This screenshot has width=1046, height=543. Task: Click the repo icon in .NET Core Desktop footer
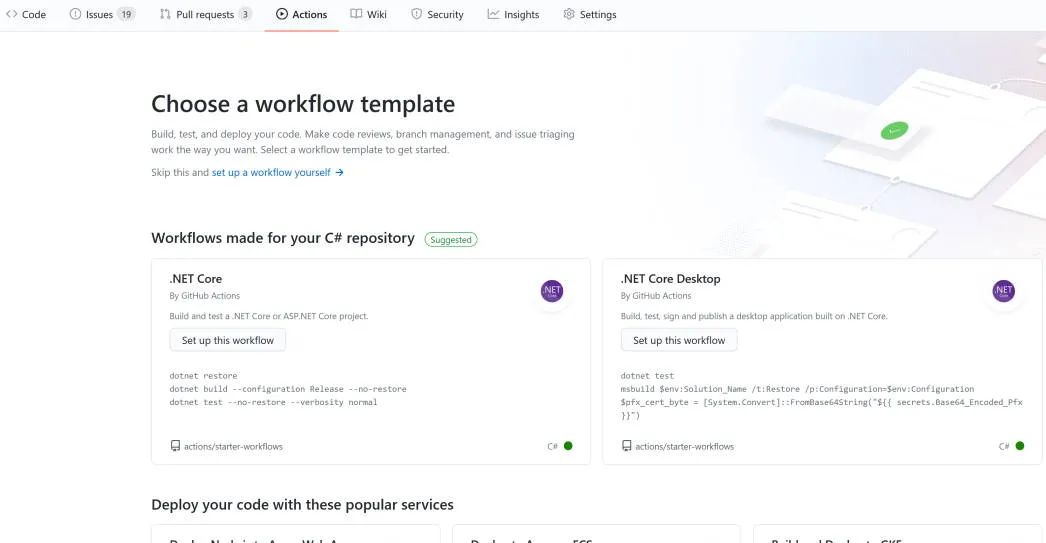(626, 446)
